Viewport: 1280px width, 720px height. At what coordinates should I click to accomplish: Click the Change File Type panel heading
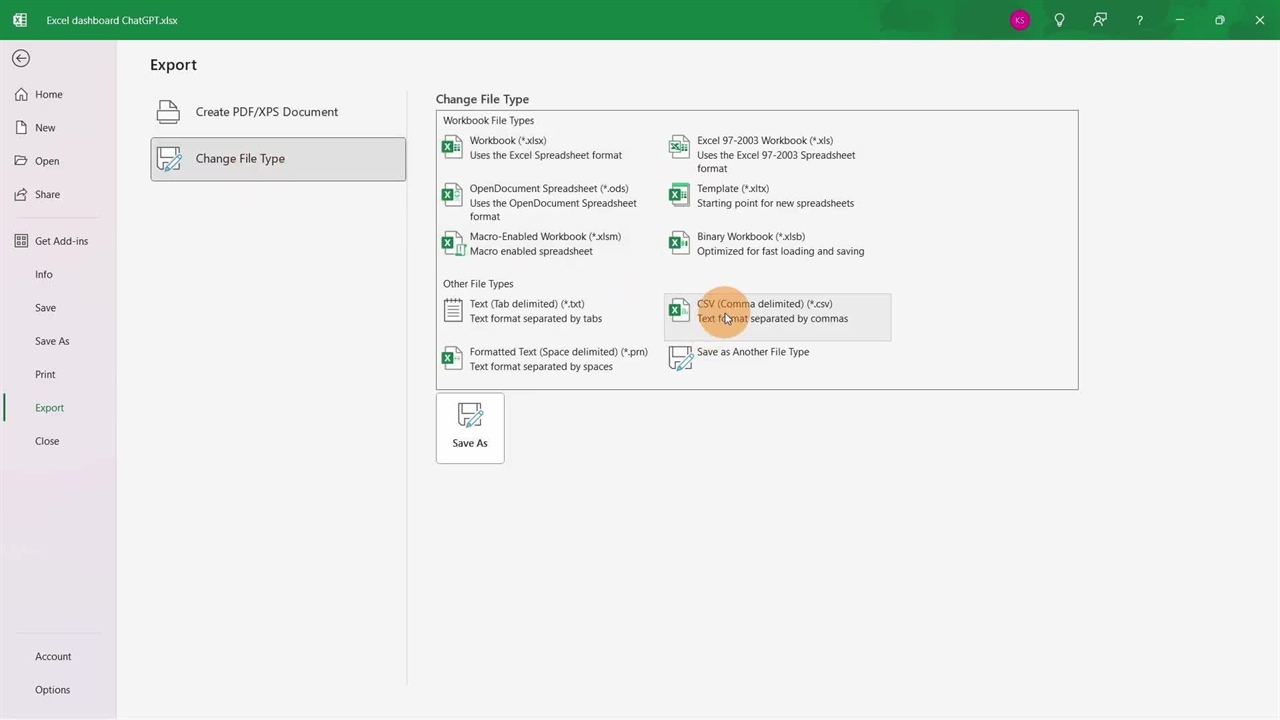[x=482, y=99]
